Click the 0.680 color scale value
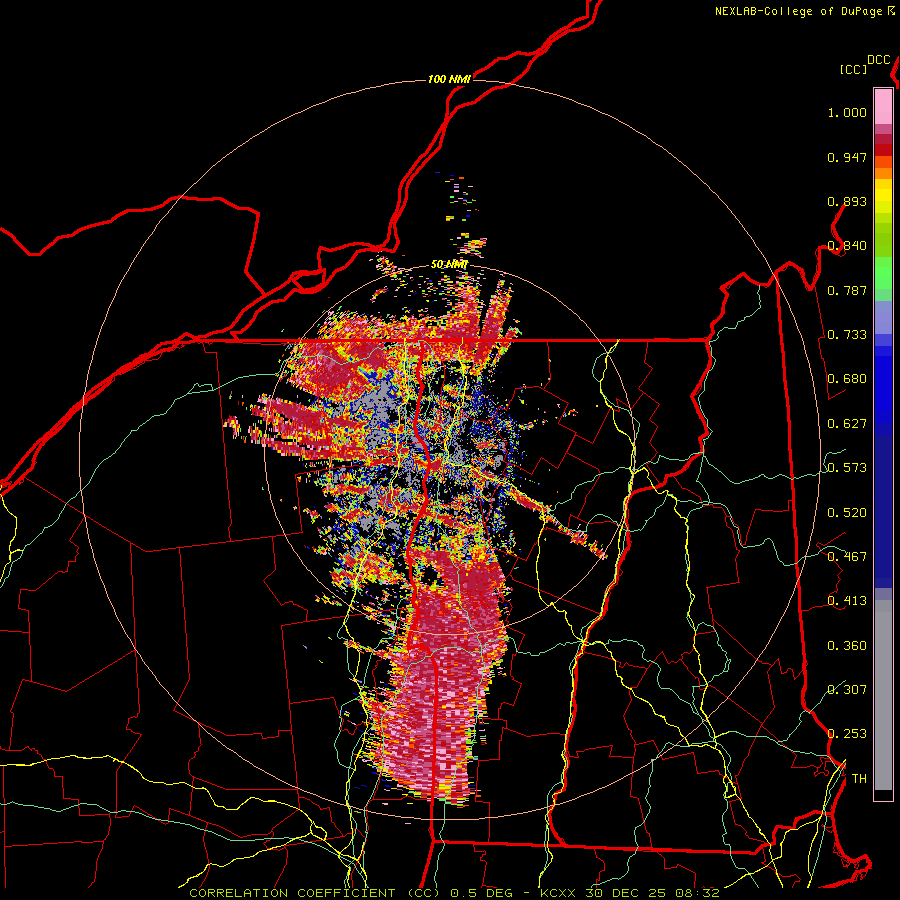Screen dimensions: 900x900 point(847,379)
